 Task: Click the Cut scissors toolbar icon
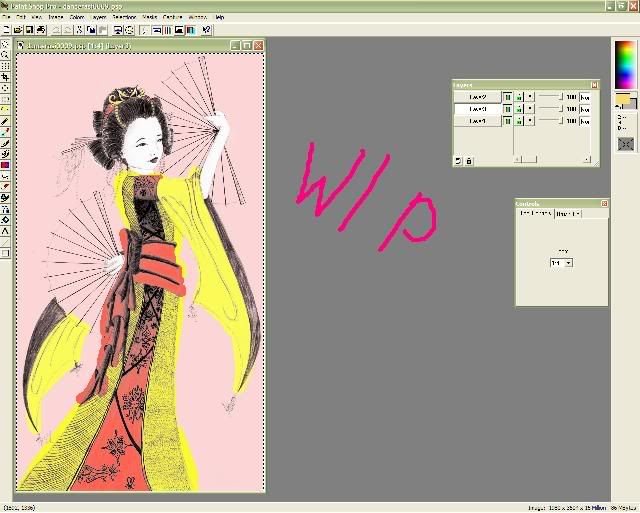click(x=80, y=30)
